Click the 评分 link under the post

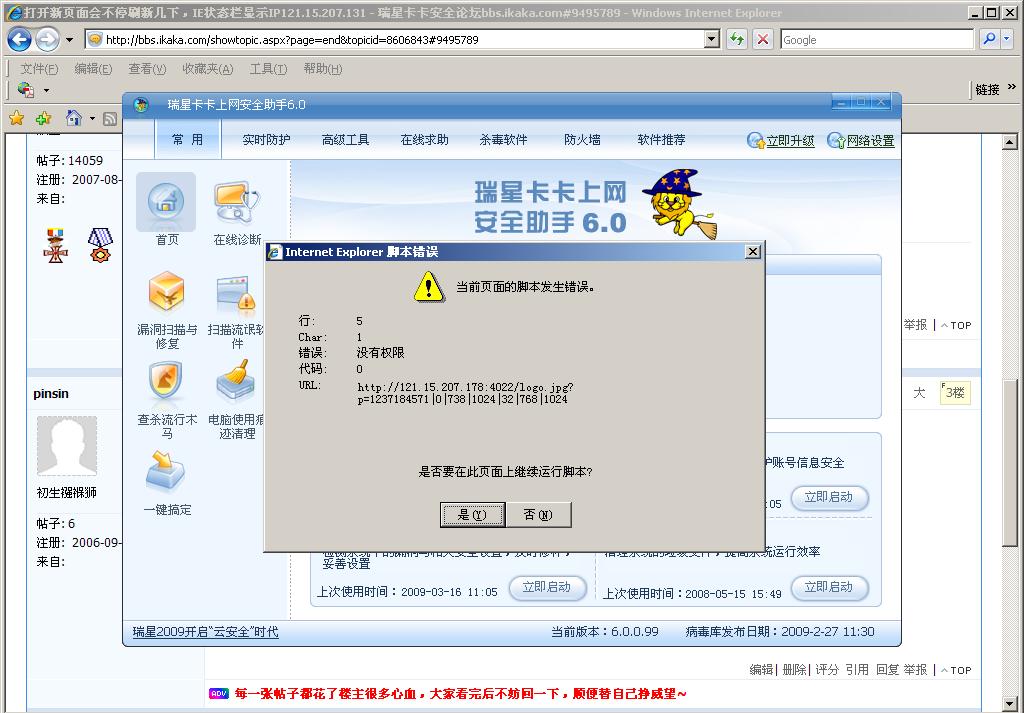click(x=827, y=669)
